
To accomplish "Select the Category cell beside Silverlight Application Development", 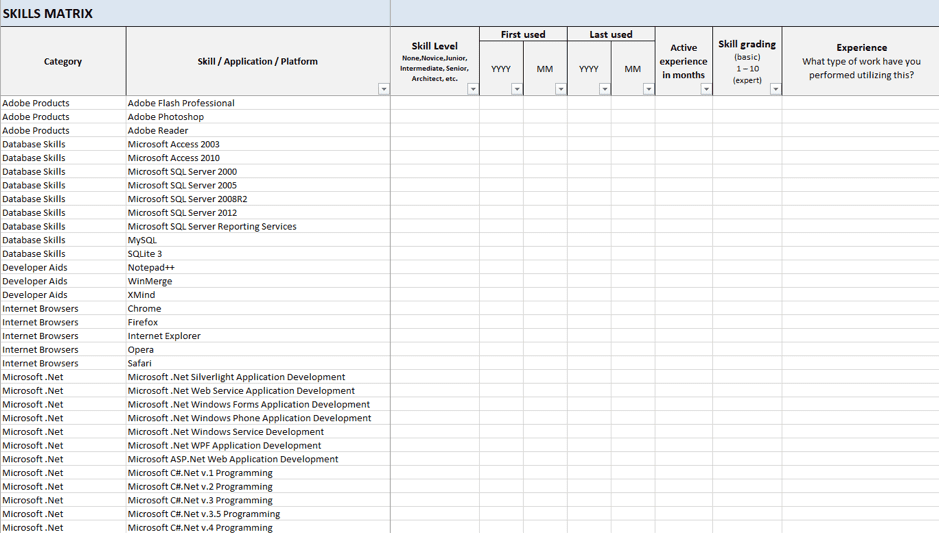I will tap(63, 377).
